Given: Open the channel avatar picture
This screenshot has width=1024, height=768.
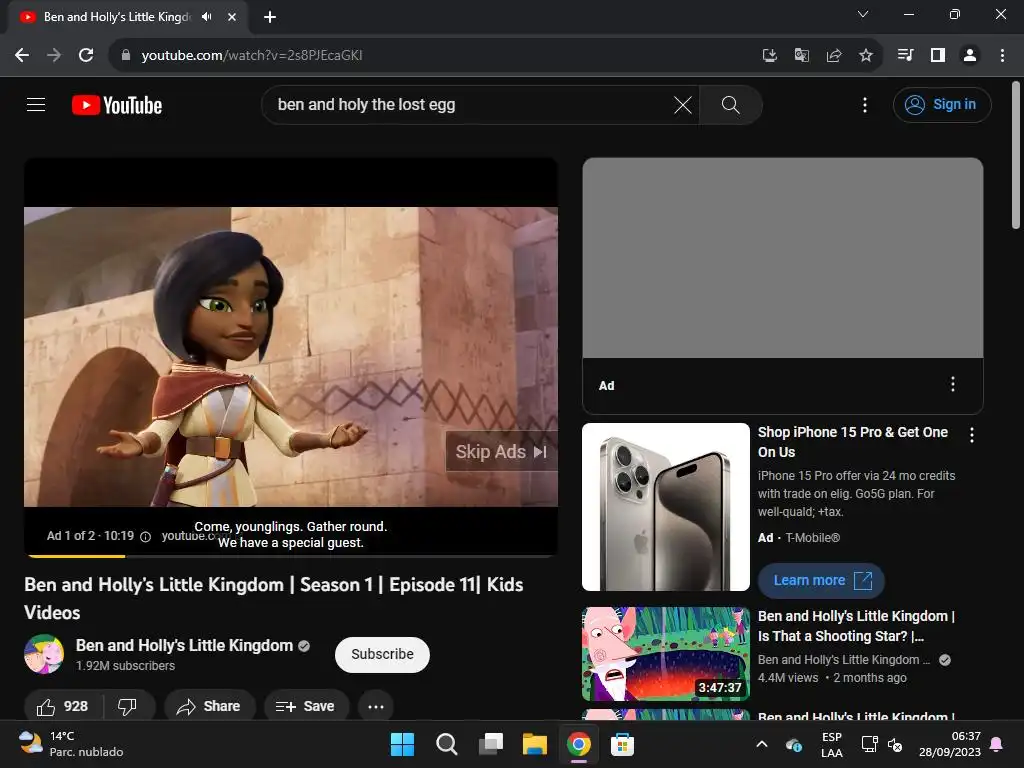Looking at the screenshot, I should pos(44,654).
